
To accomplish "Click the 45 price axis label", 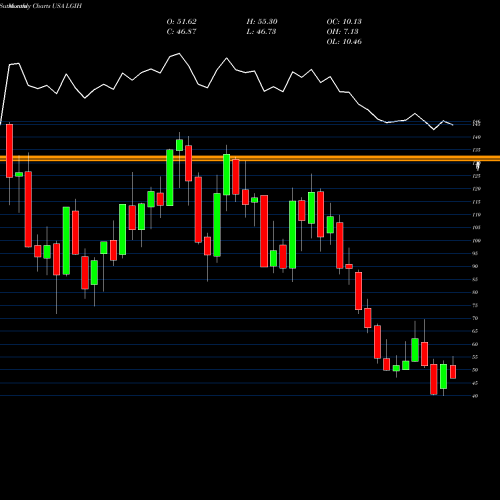I will click(x=476, y=383).
